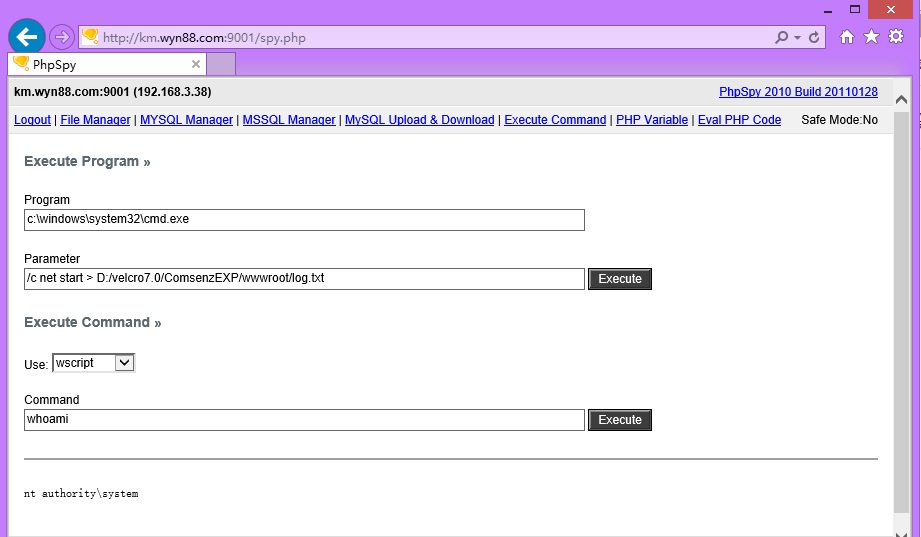921x537 pixels.
Task: Click the output text nt authority\system
Action: pyautogui.click(x=81, y=494)
